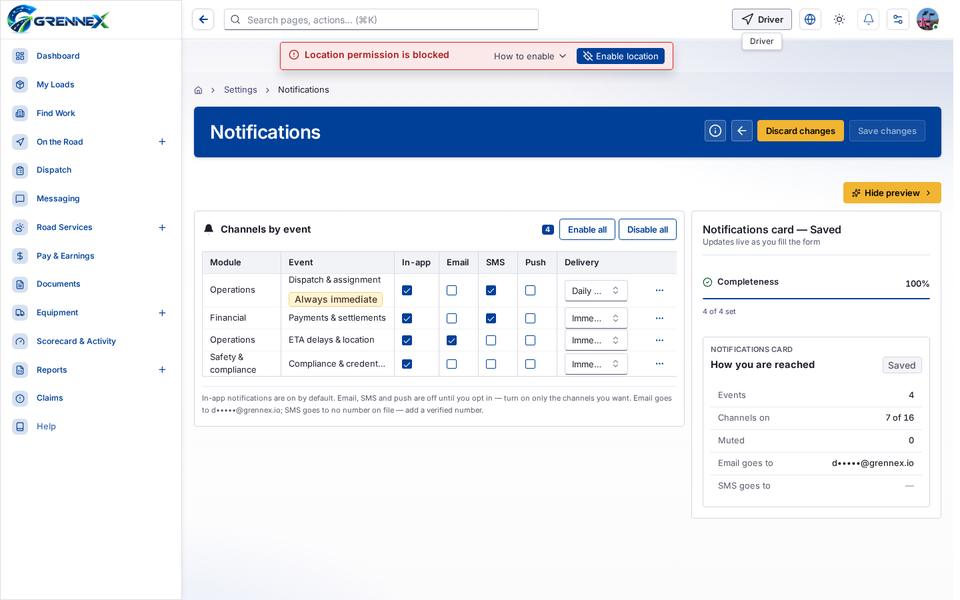Click the info icon in Notifications header

pos(715,131)
